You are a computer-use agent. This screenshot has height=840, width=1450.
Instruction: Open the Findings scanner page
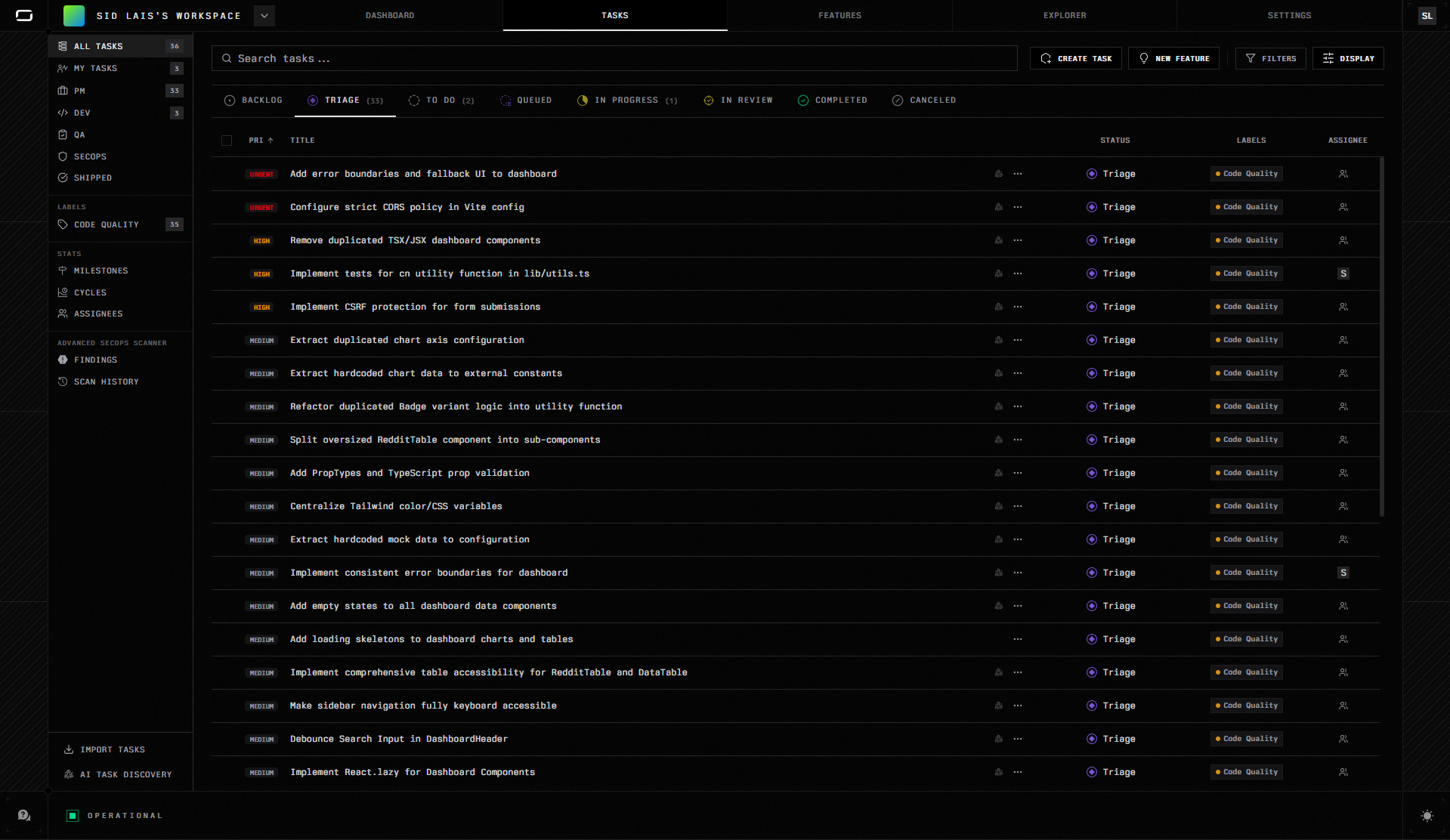[x=95, y=360]
